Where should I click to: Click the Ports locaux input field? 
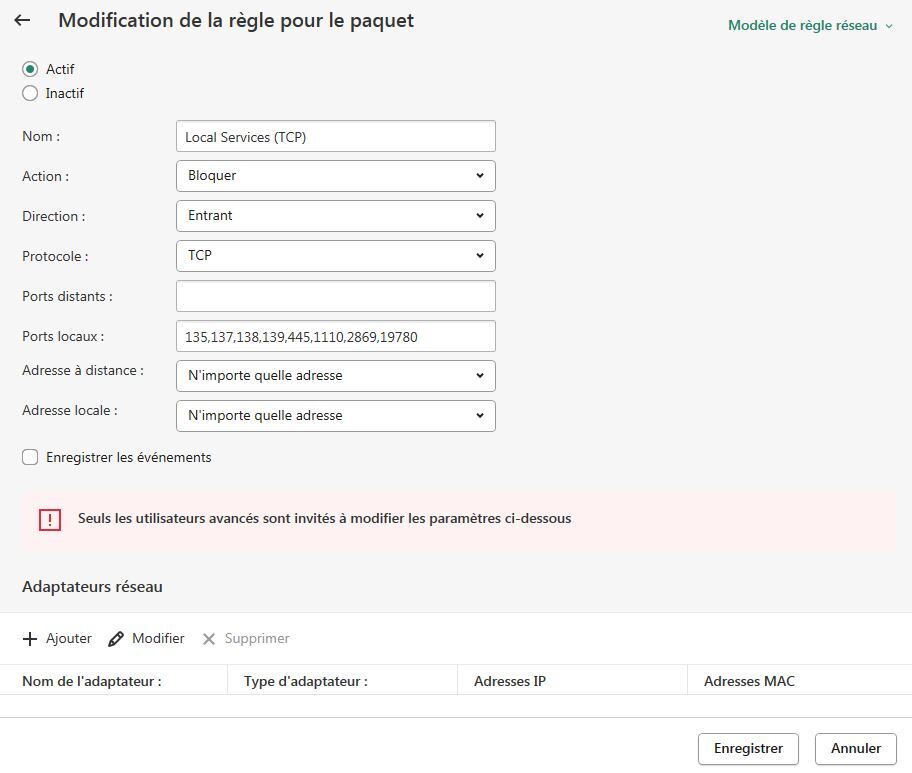click(x=335, y=337)
